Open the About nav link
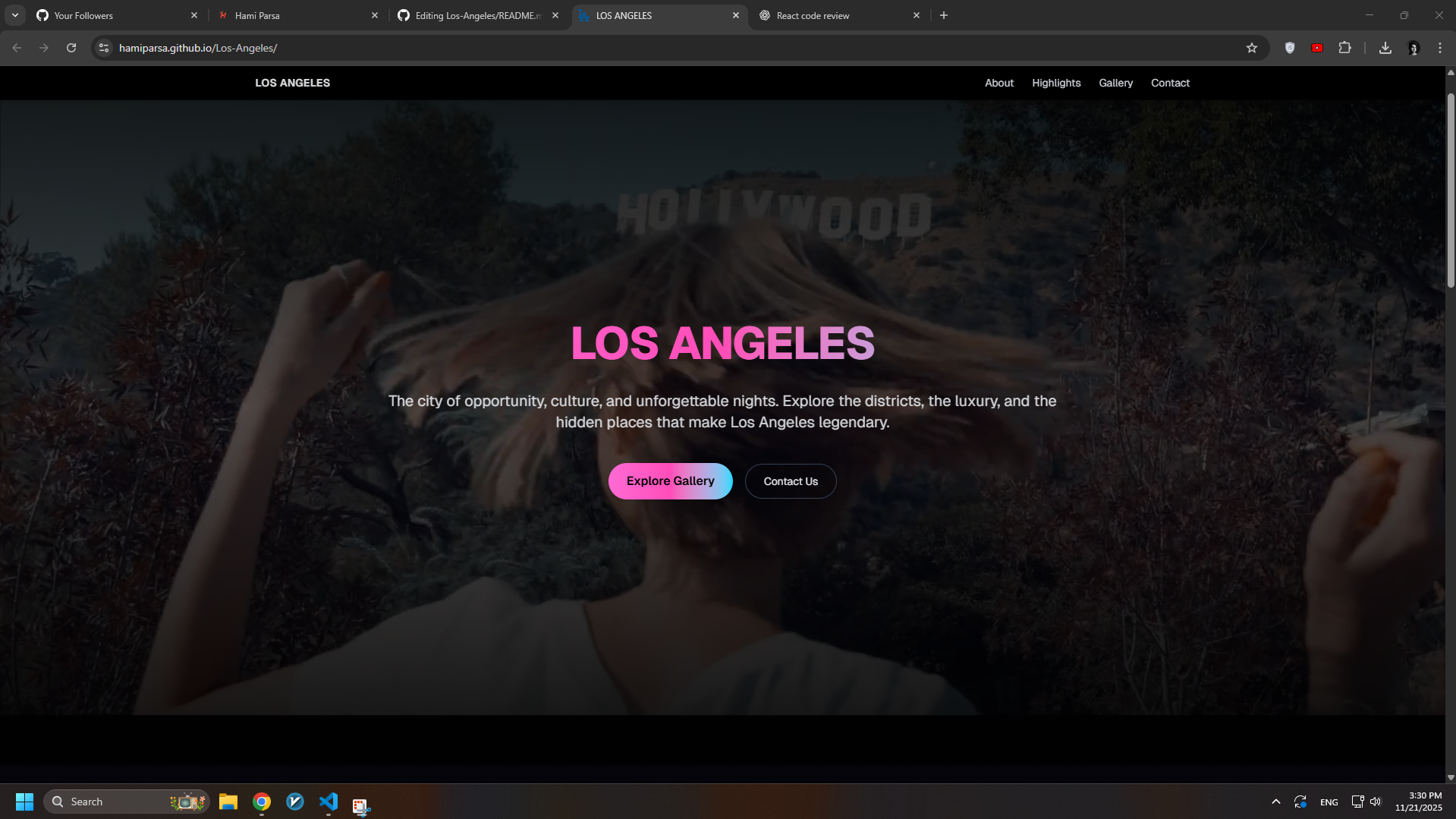 click(x=999, y=83)
